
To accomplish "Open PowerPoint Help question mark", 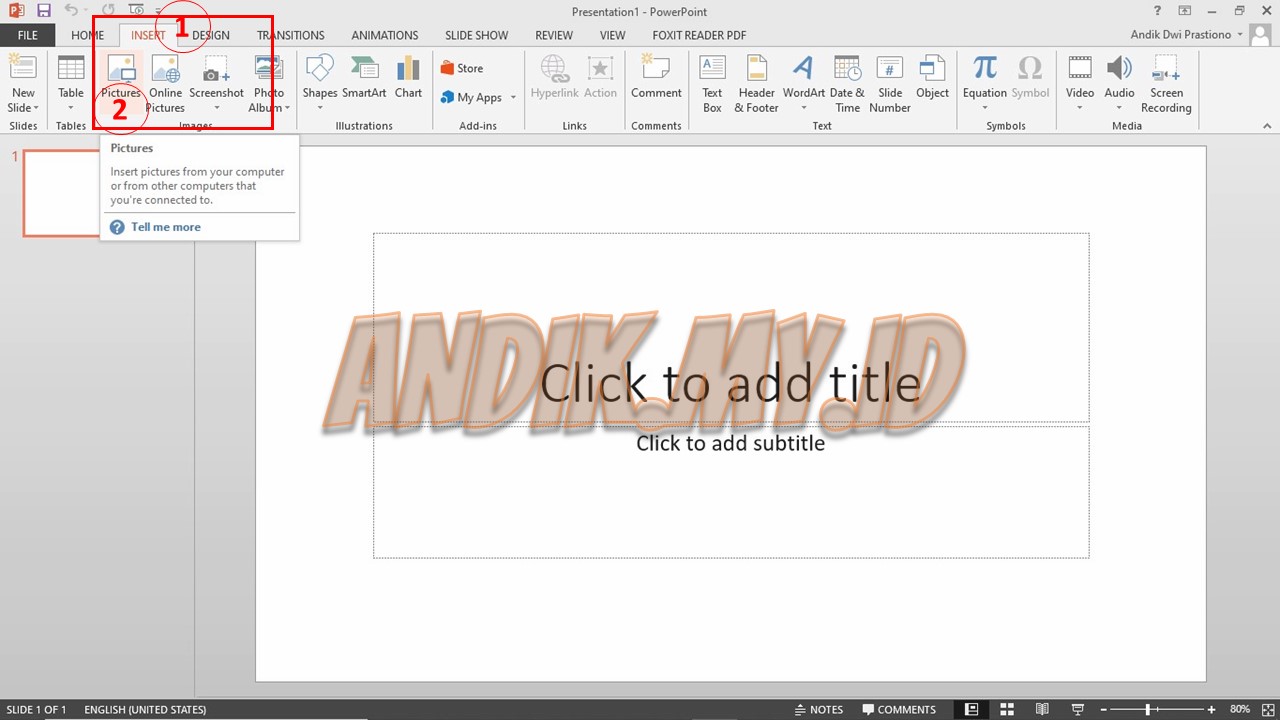I will 1157,11.
